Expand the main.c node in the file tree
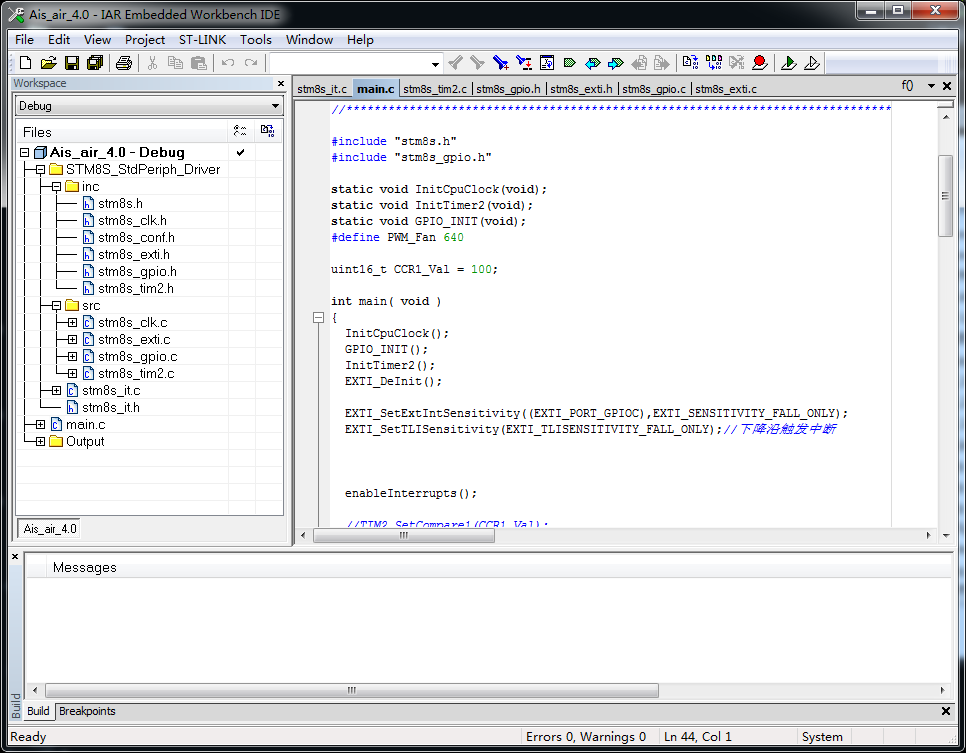Image resolution: width=966 pixels, height=753 pixels. [41, 425]
